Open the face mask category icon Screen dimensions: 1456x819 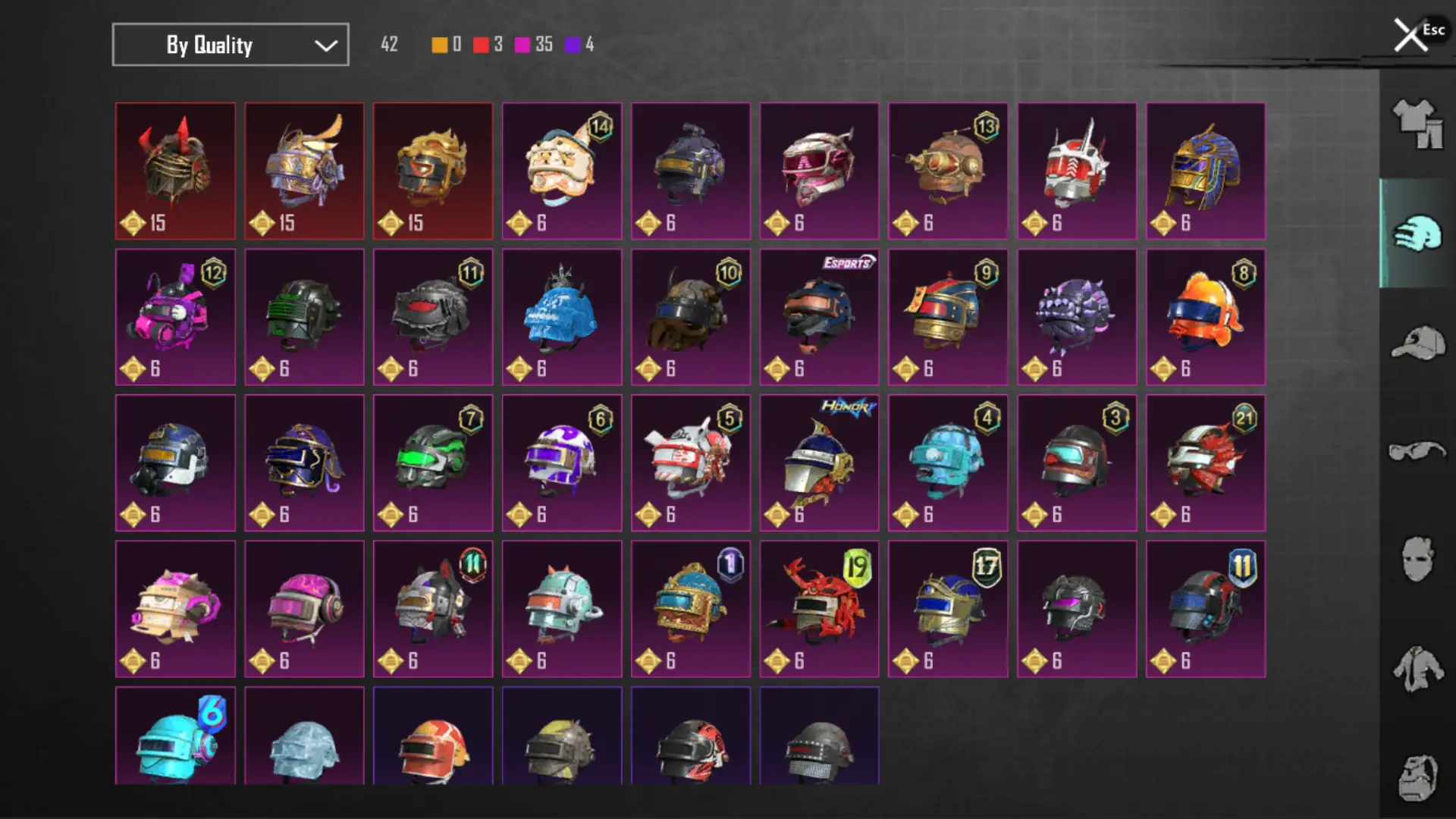[x=1417, y=560]
